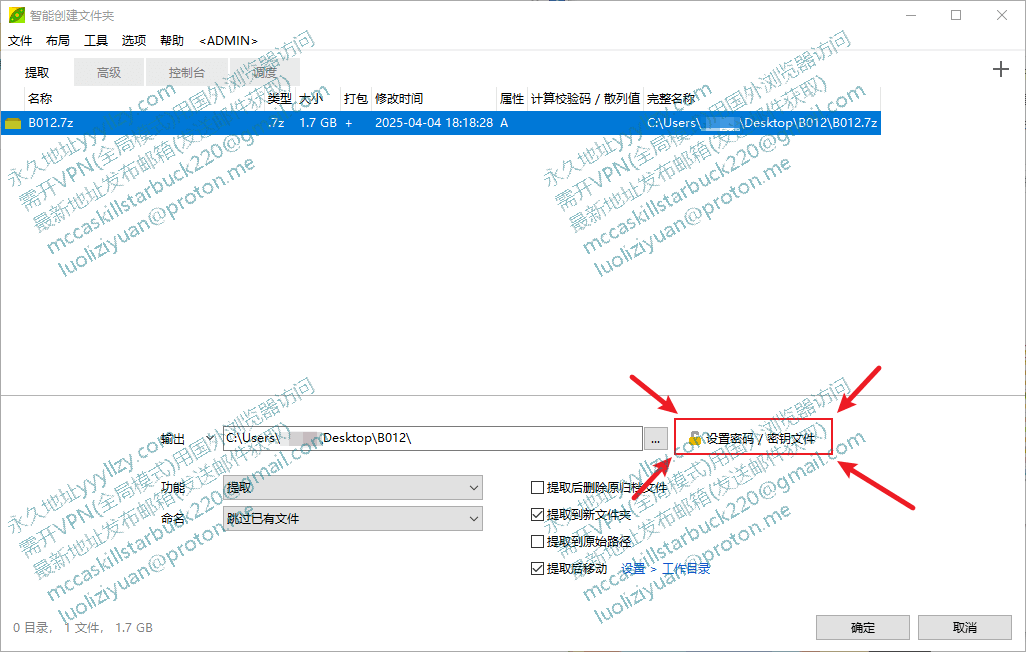Click the plus icon to add archives
Screen dimensions: 1026x652
(x=1000, y=69)
